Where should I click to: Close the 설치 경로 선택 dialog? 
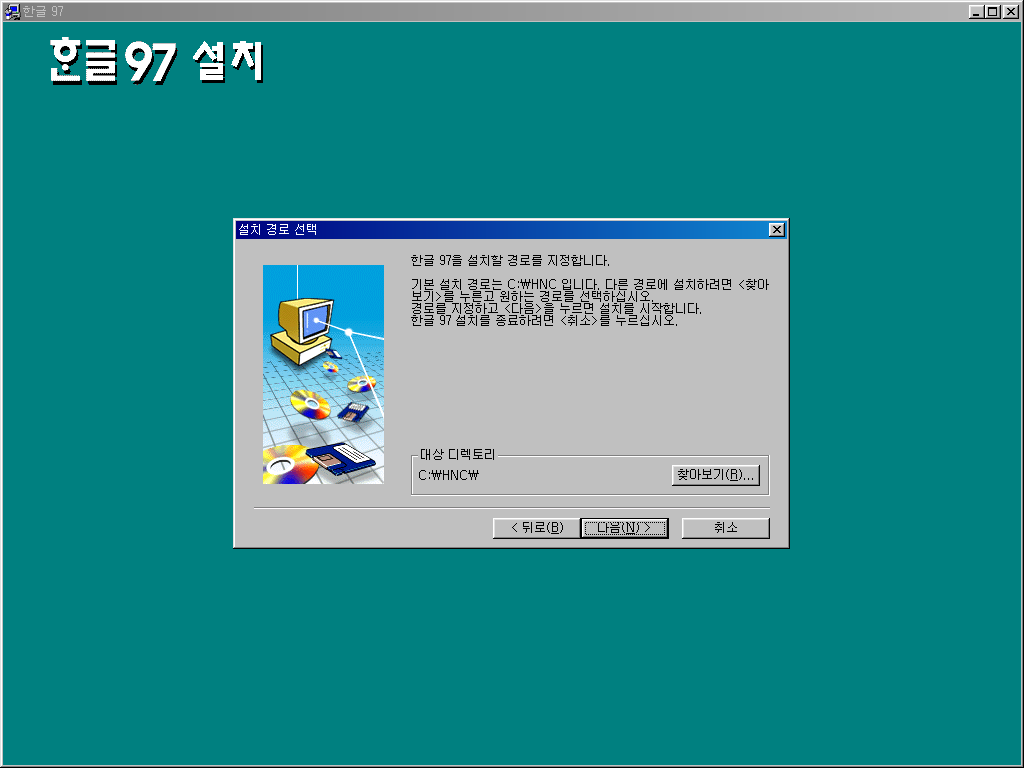776,229
